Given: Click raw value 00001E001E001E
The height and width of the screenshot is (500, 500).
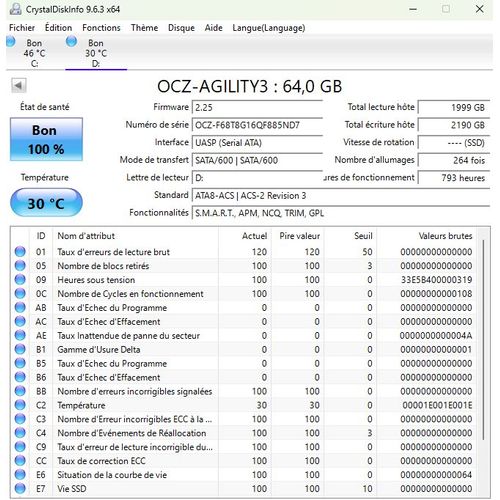Looking at the screenshot, I should tap(437, 405).
